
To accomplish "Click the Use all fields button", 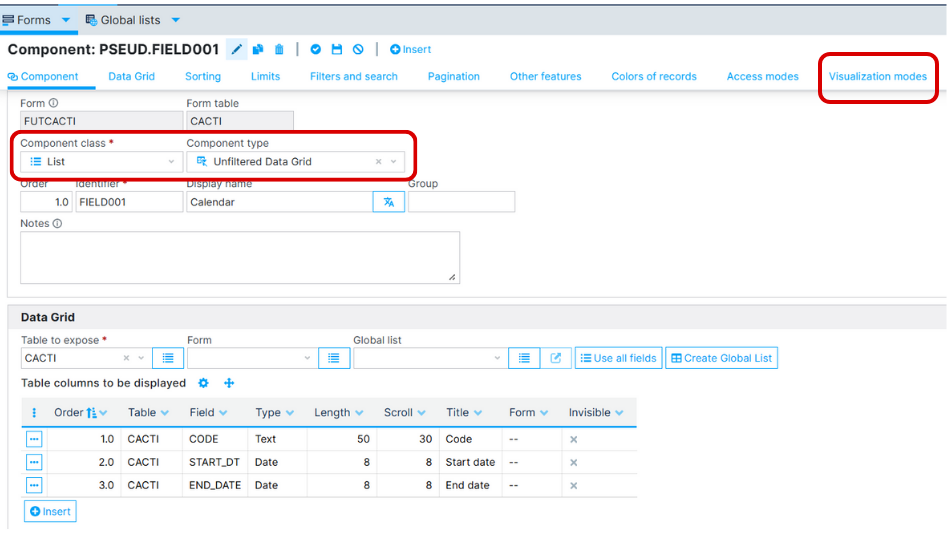I will tap(618, 358).
